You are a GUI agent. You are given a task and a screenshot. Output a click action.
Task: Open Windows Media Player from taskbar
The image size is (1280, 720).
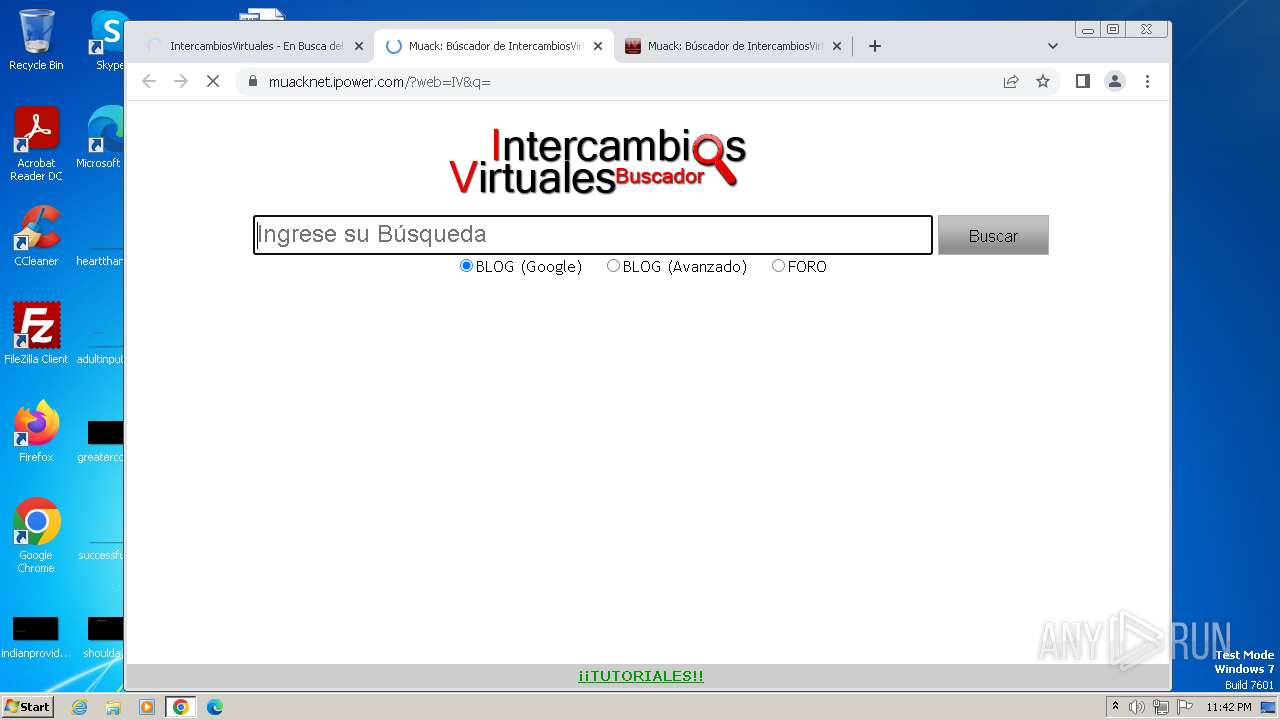(x=147, y=707)
